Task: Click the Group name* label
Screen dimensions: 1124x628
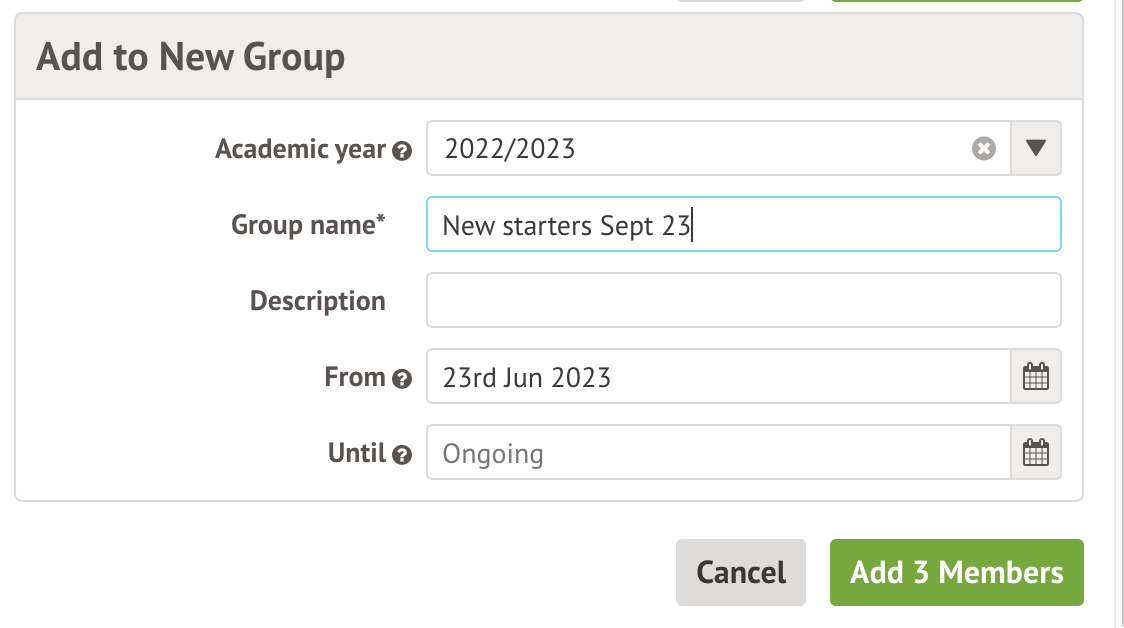Action: pyautogui.click(x=308, y=225)
